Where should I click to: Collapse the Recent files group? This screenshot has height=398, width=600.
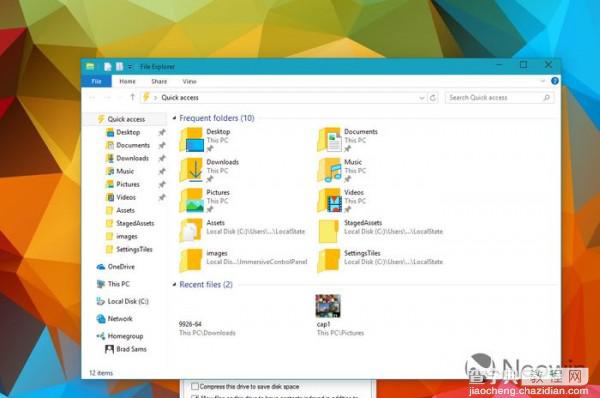coord(174,284)
